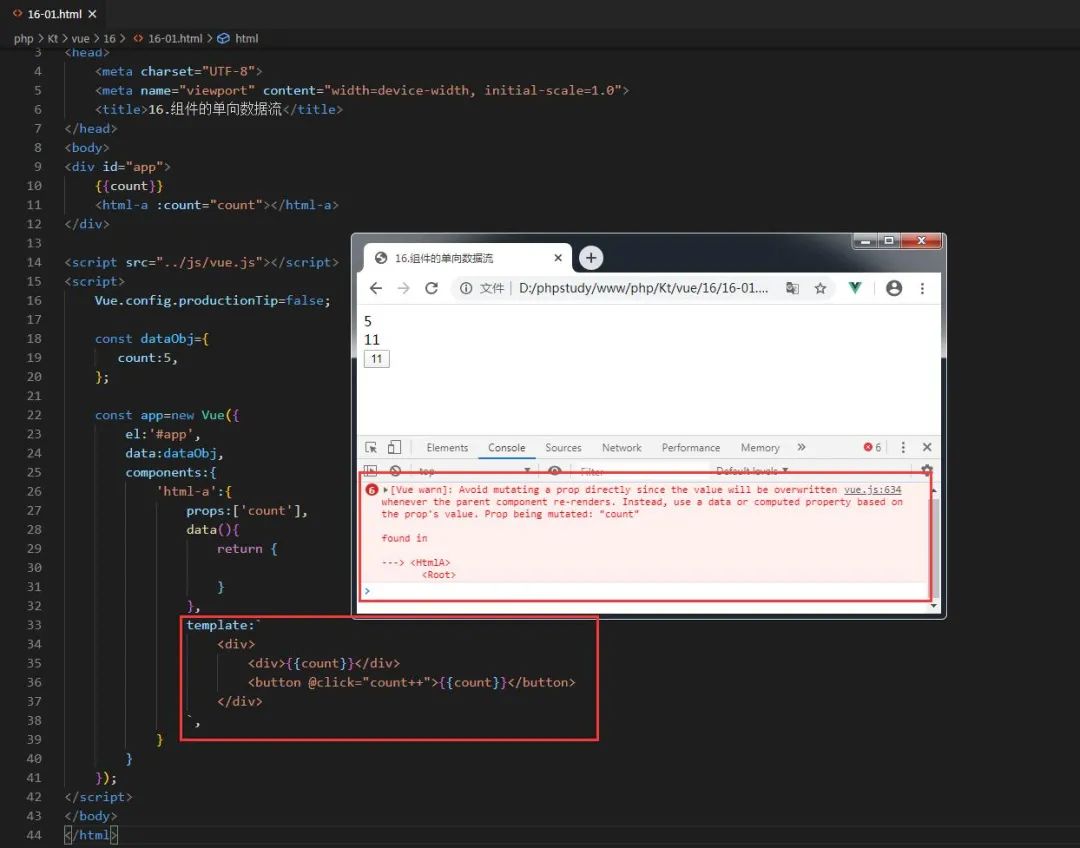Click line number 33 in editor gutter
This screenshot has height=848, width=1080.
click(34, 625)
